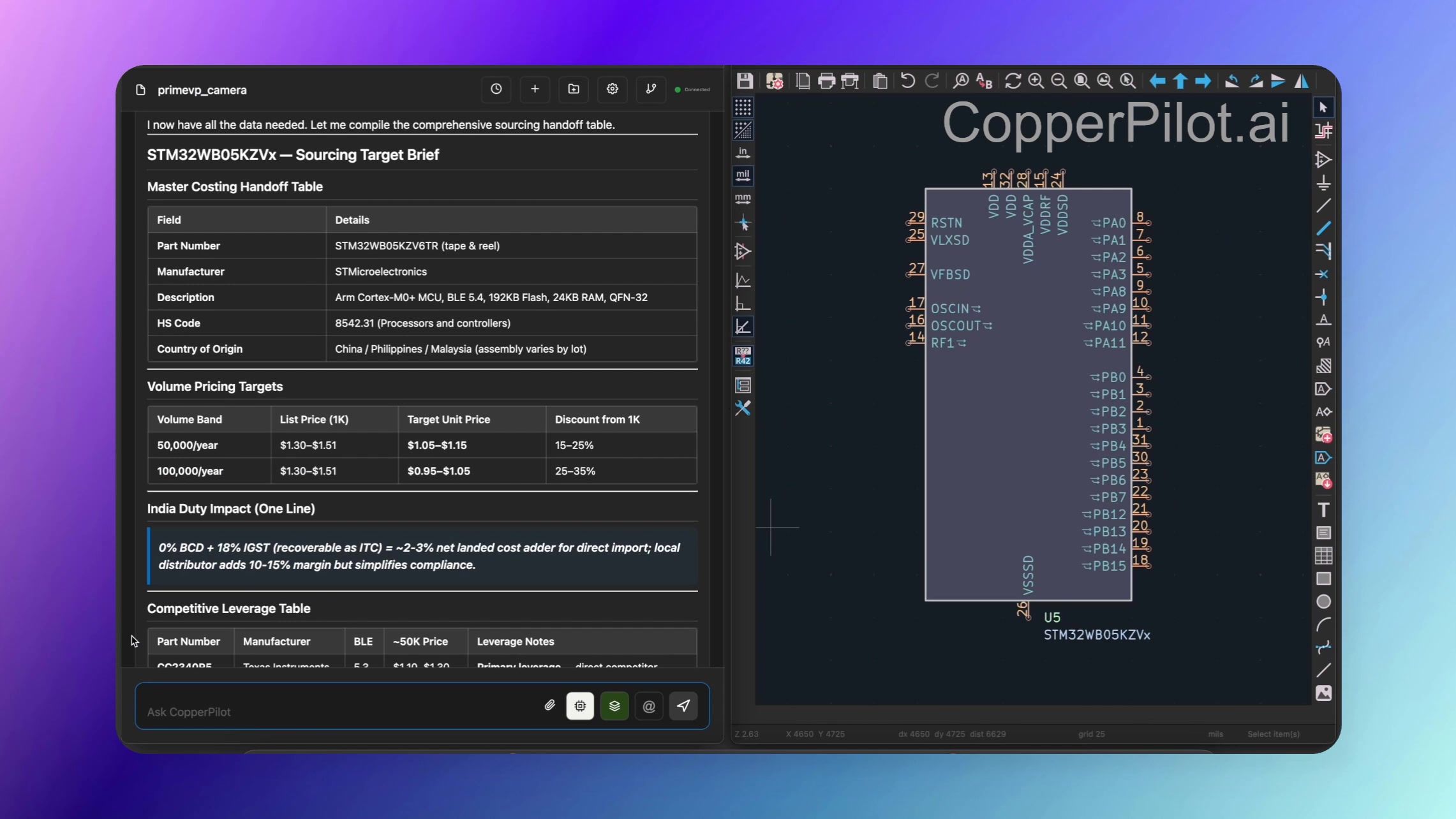
Task: Switch units to inches
Action: [743, 153]
